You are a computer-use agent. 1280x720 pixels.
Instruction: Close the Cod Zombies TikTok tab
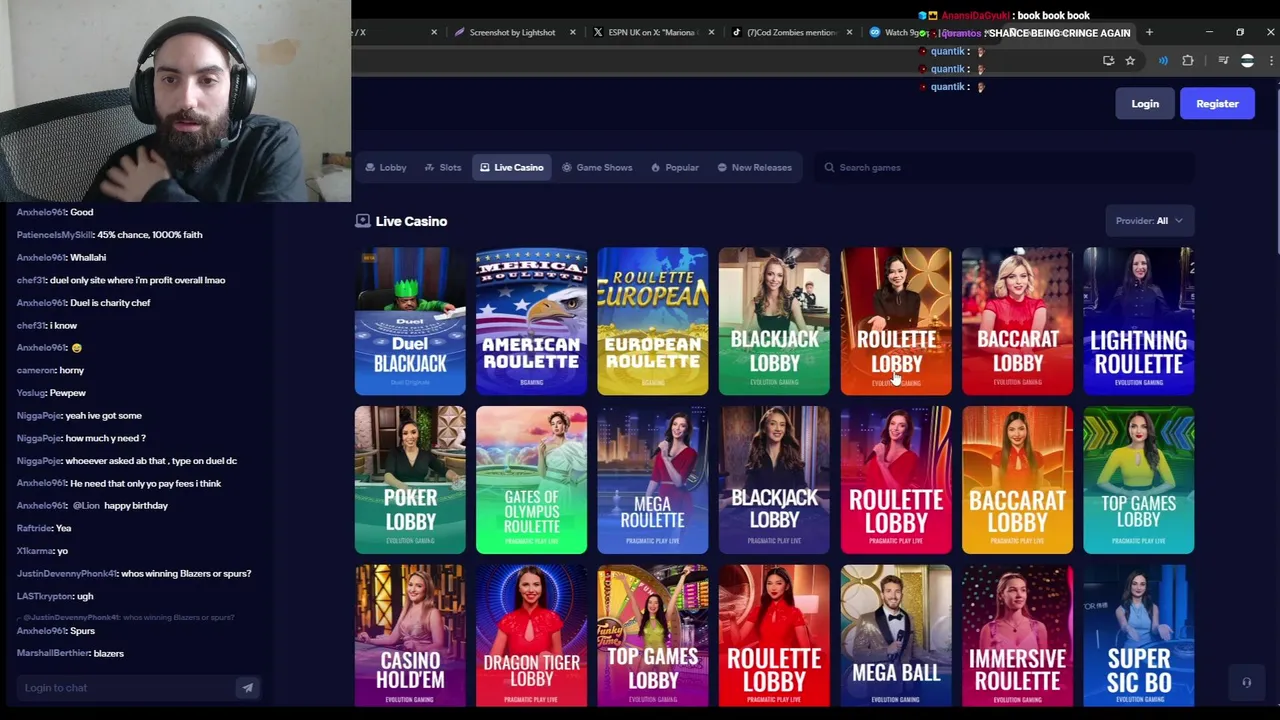coord(849,32)
